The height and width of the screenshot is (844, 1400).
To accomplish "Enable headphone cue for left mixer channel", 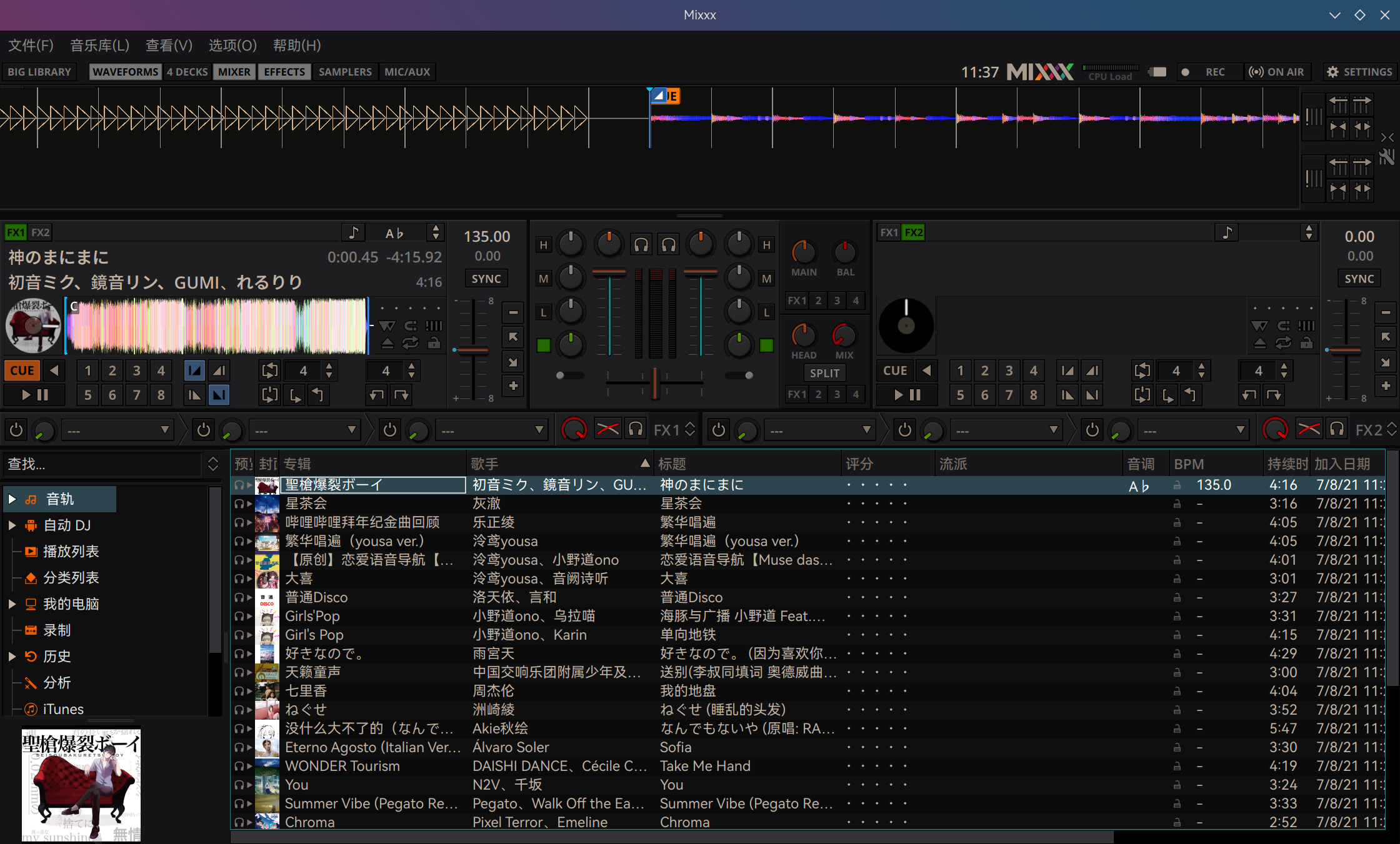I will 641,244.
